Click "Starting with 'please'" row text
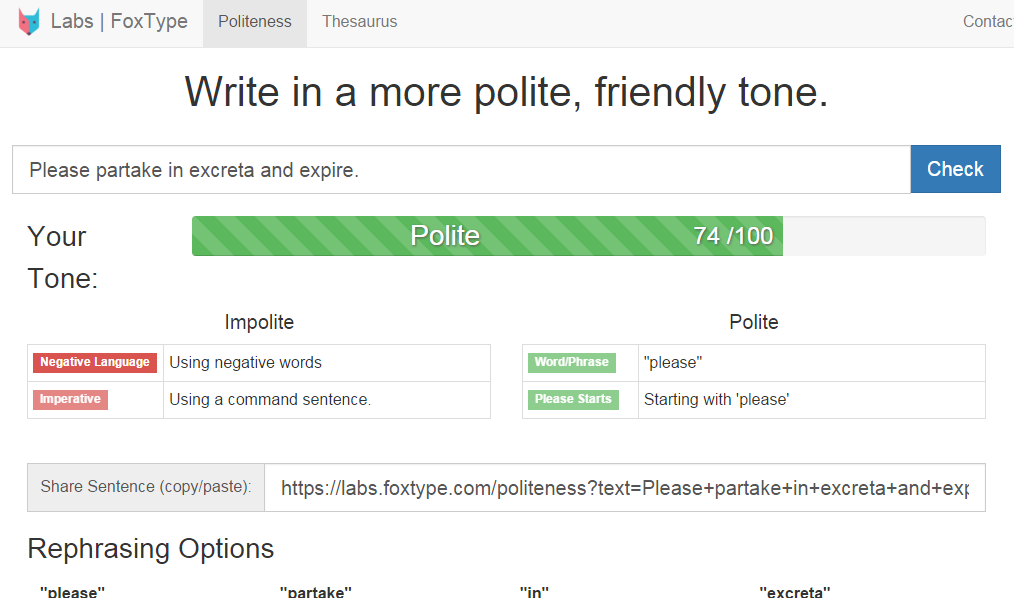The width and height of the screenshot is (1014, 598). pos(716,400)
